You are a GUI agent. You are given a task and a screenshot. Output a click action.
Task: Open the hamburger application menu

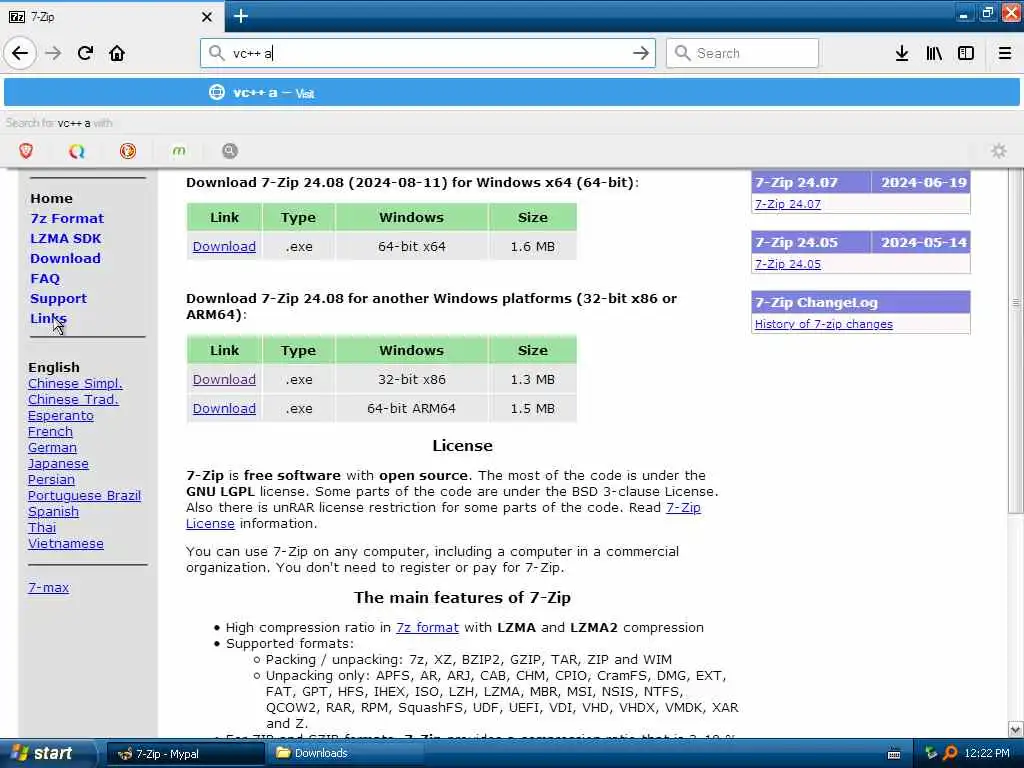pos(1004,53)
